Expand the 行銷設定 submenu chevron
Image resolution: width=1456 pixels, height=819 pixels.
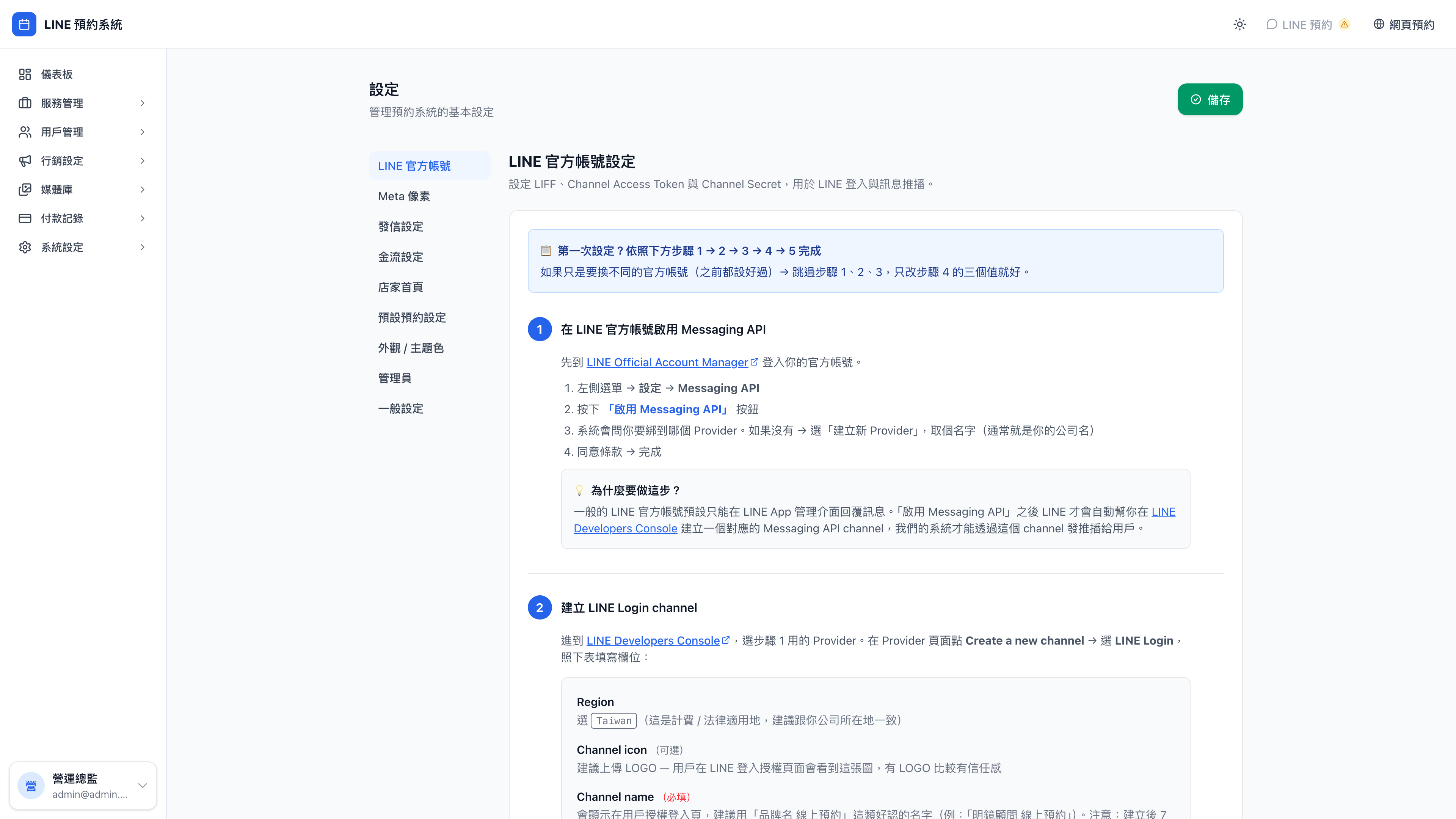pos(143,160)
